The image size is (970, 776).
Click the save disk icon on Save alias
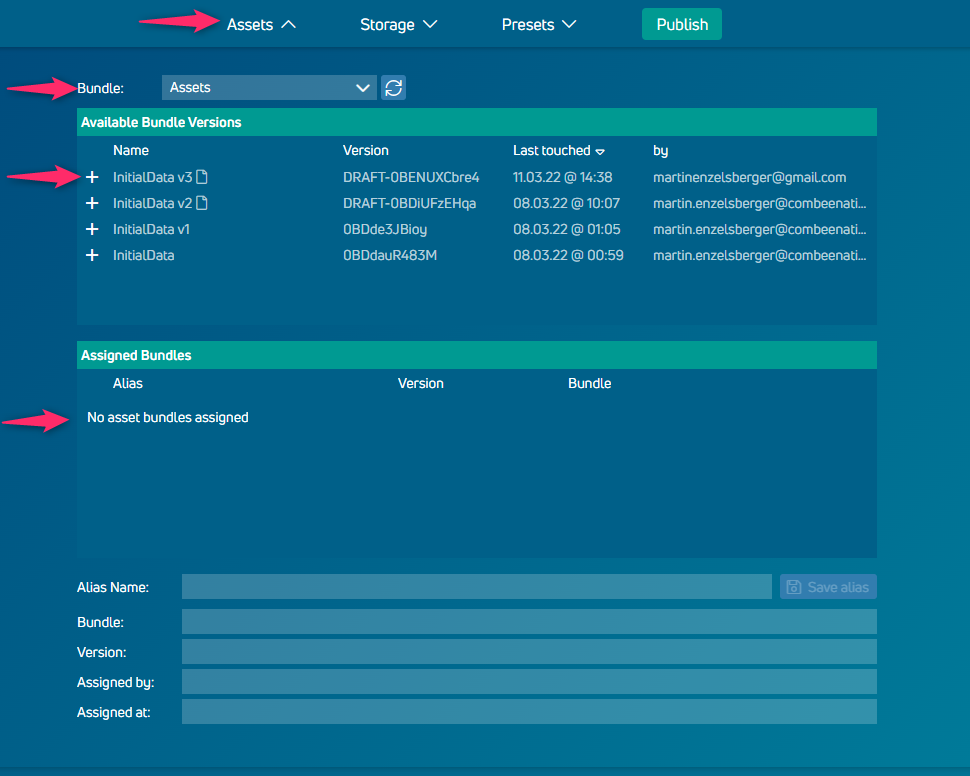[x=795, y=587]
